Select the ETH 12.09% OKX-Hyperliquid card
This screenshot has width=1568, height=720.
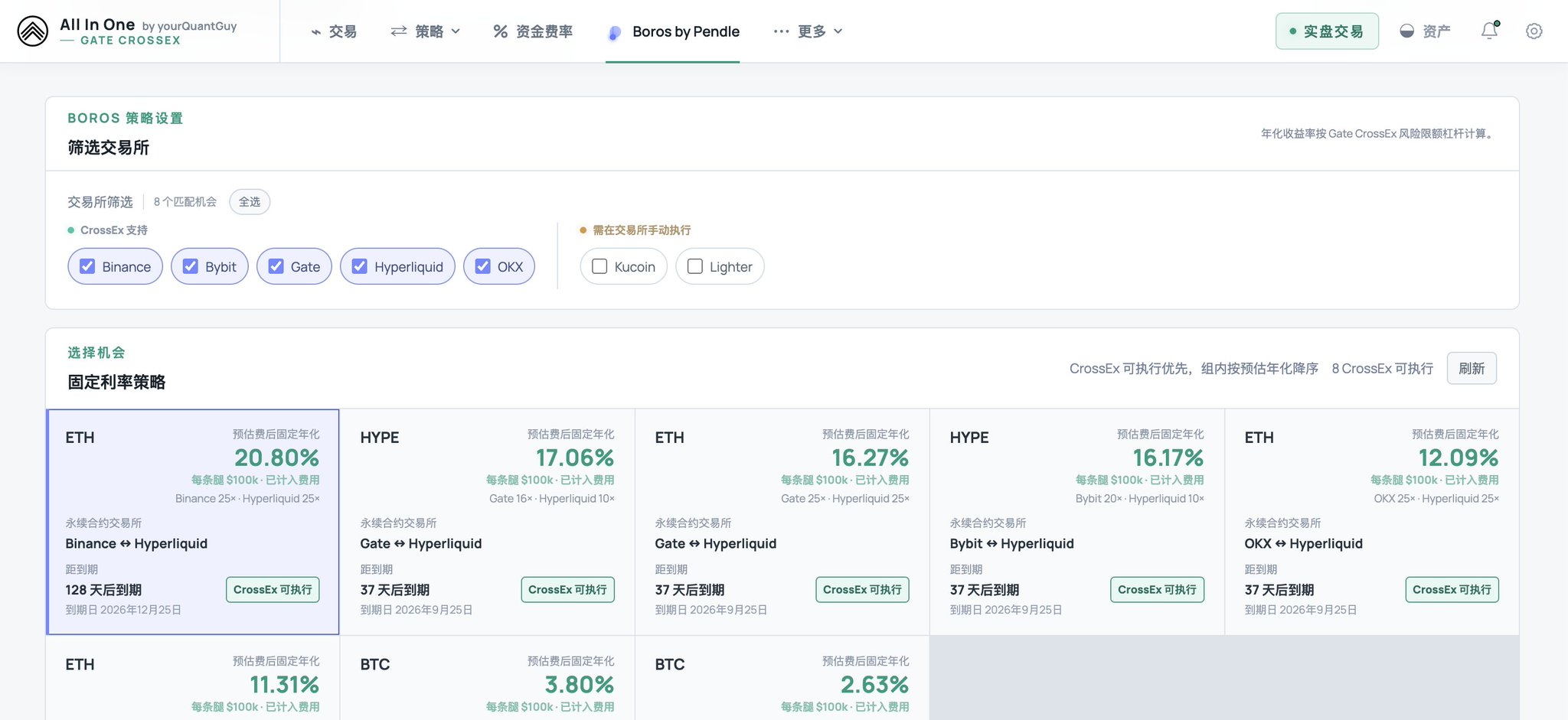click(1372, 522)
